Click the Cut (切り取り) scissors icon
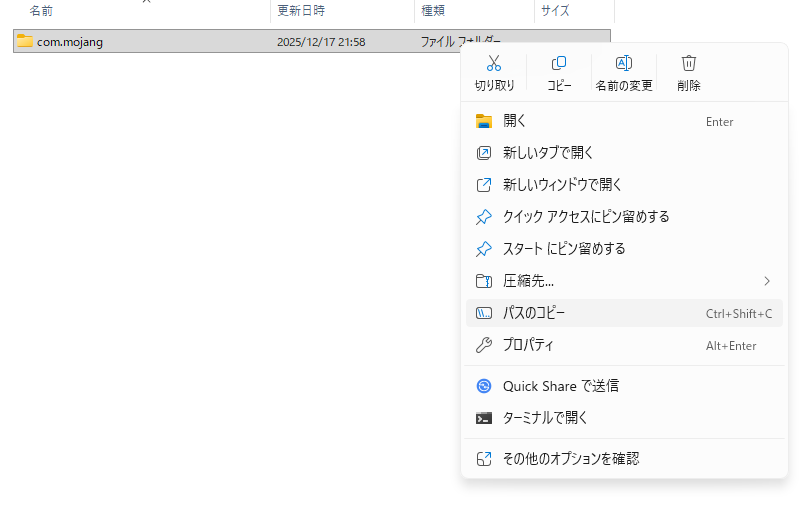 pos(494,64)
